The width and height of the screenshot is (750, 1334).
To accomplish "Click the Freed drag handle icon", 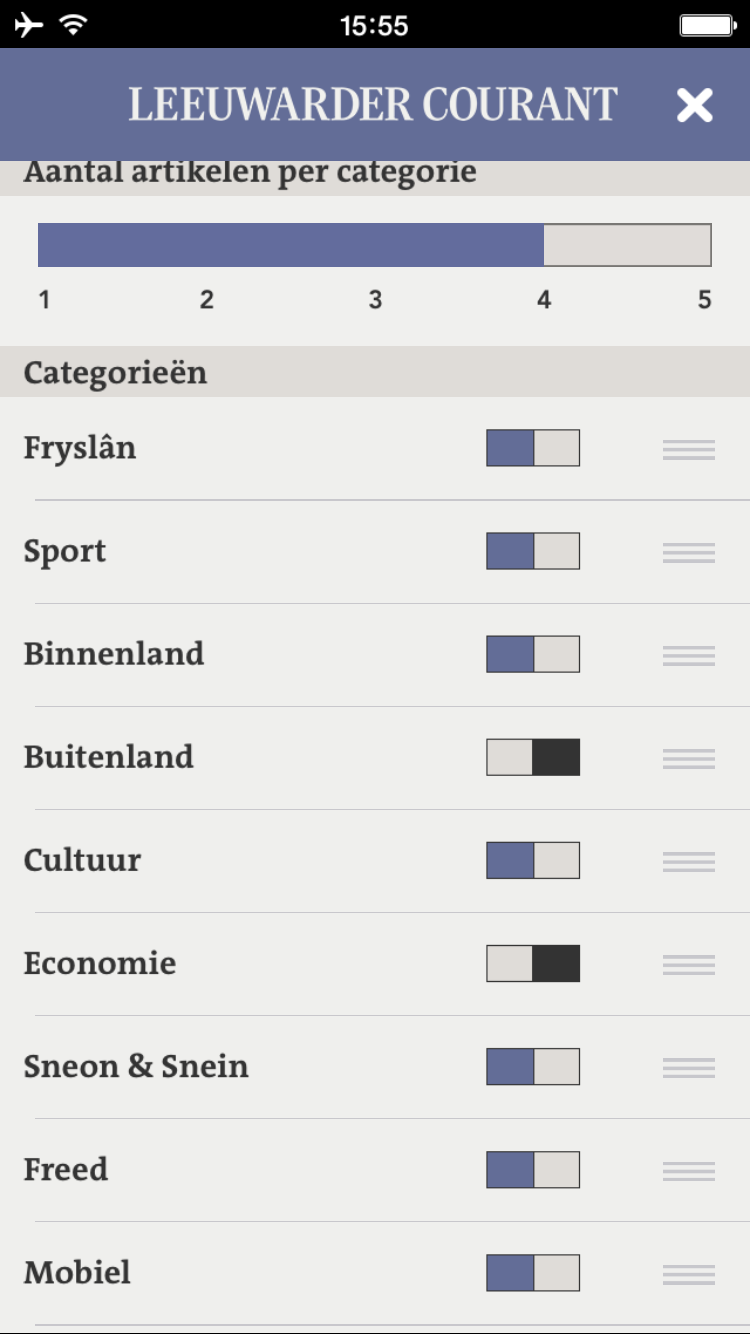I will 689,1171.
